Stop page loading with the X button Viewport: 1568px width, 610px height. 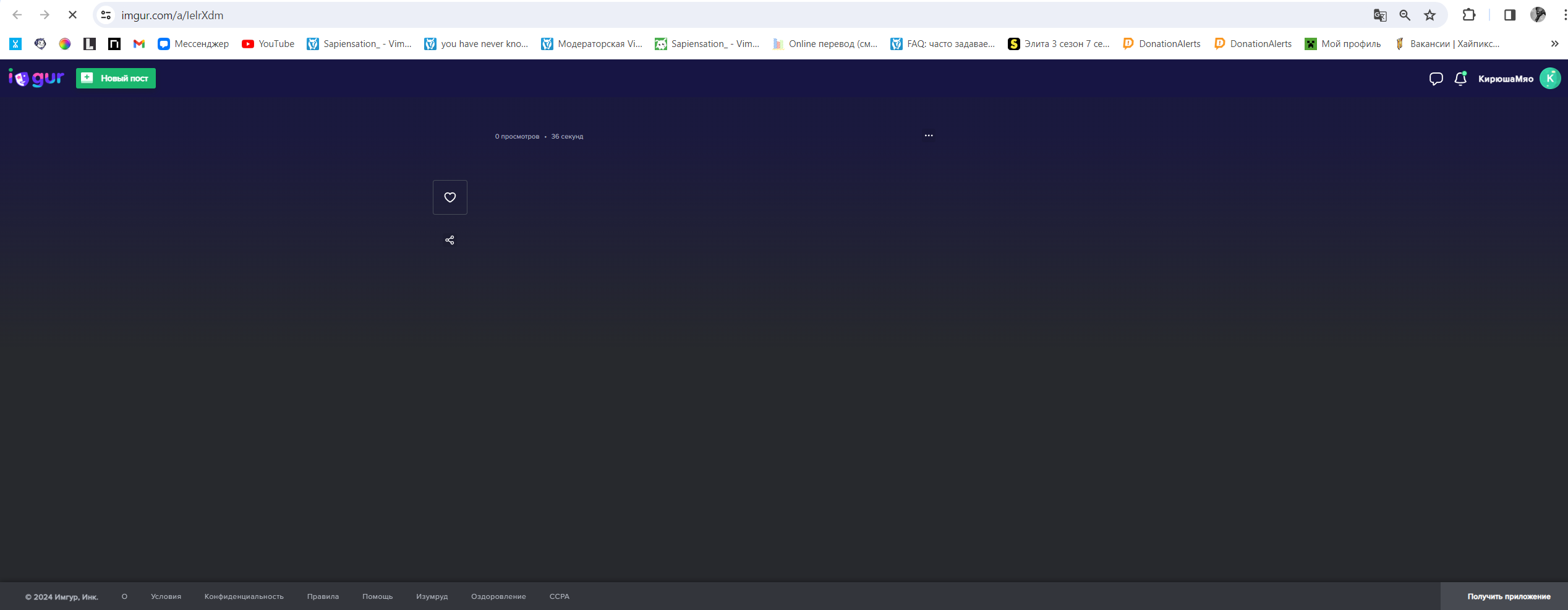point(72,15)
